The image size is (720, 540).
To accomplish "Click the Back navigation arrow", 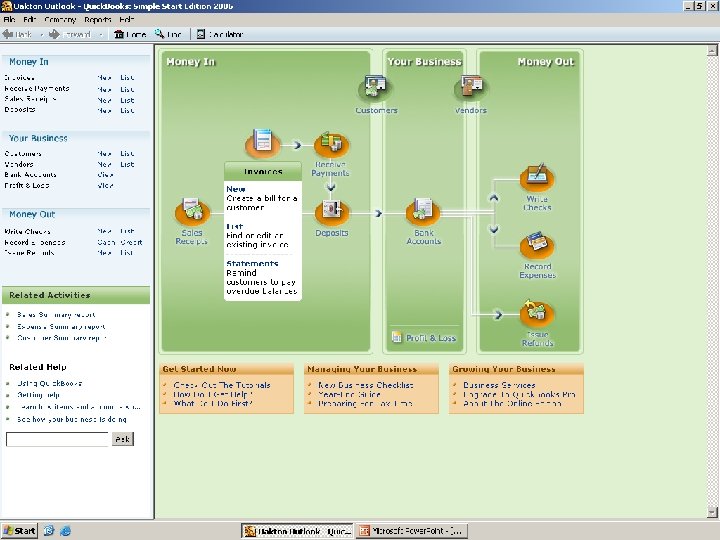I will 17,34.
